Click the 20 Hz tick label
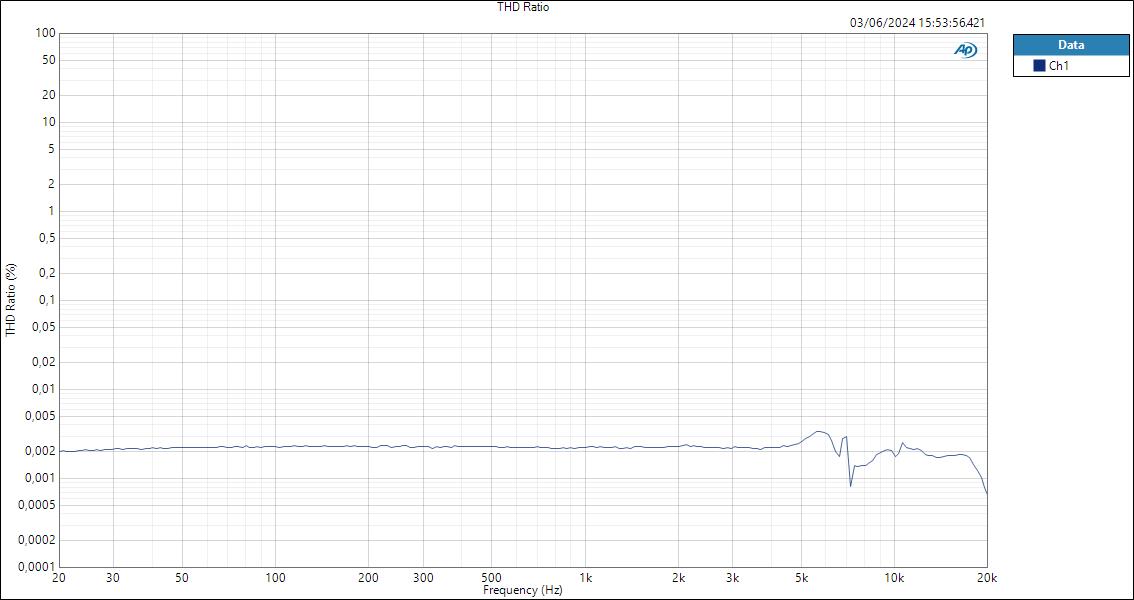This screenshot has height=600, width=1134. tap(59, 577)
